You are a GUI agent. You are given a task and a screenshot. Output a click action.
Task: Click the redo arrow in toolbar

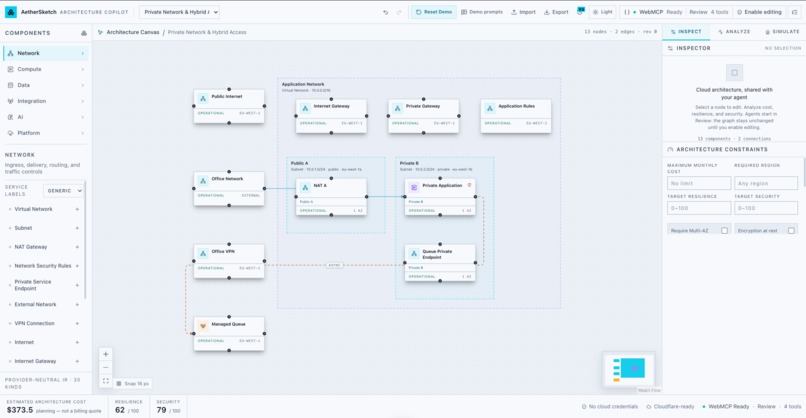(x=399, y=12)
